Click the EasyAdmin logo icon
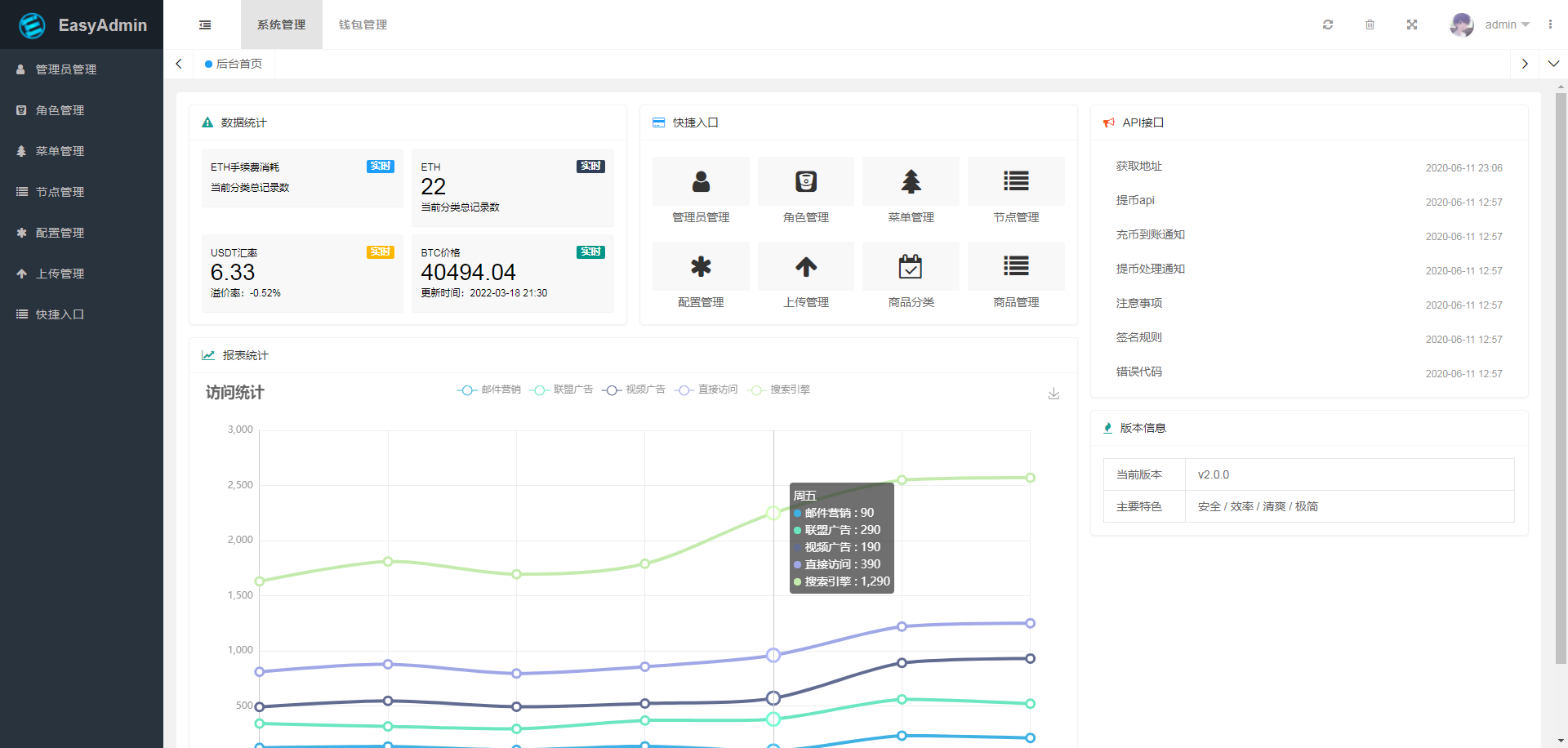 point(32,25)
